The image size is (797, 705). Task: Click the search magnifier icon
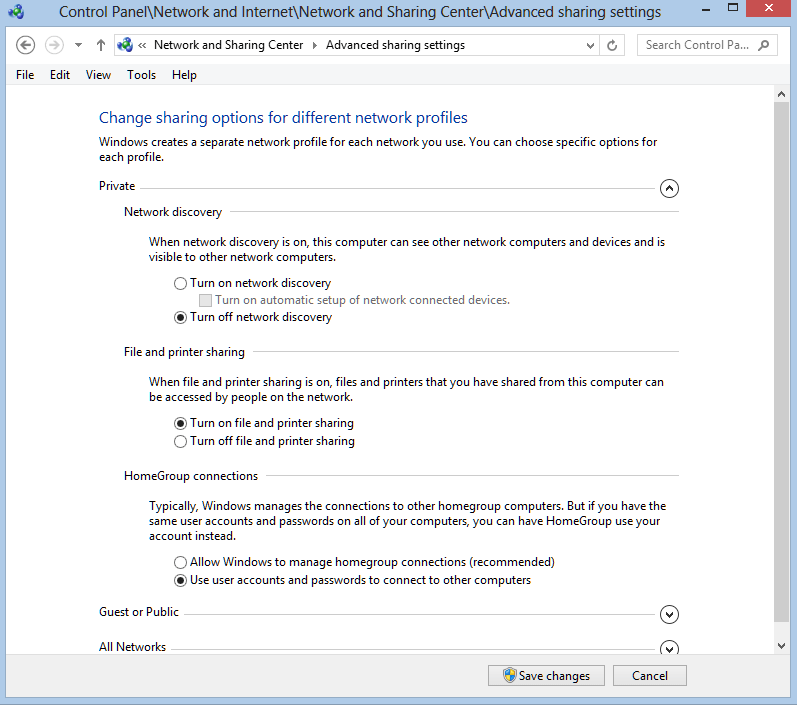click(763, 45)
